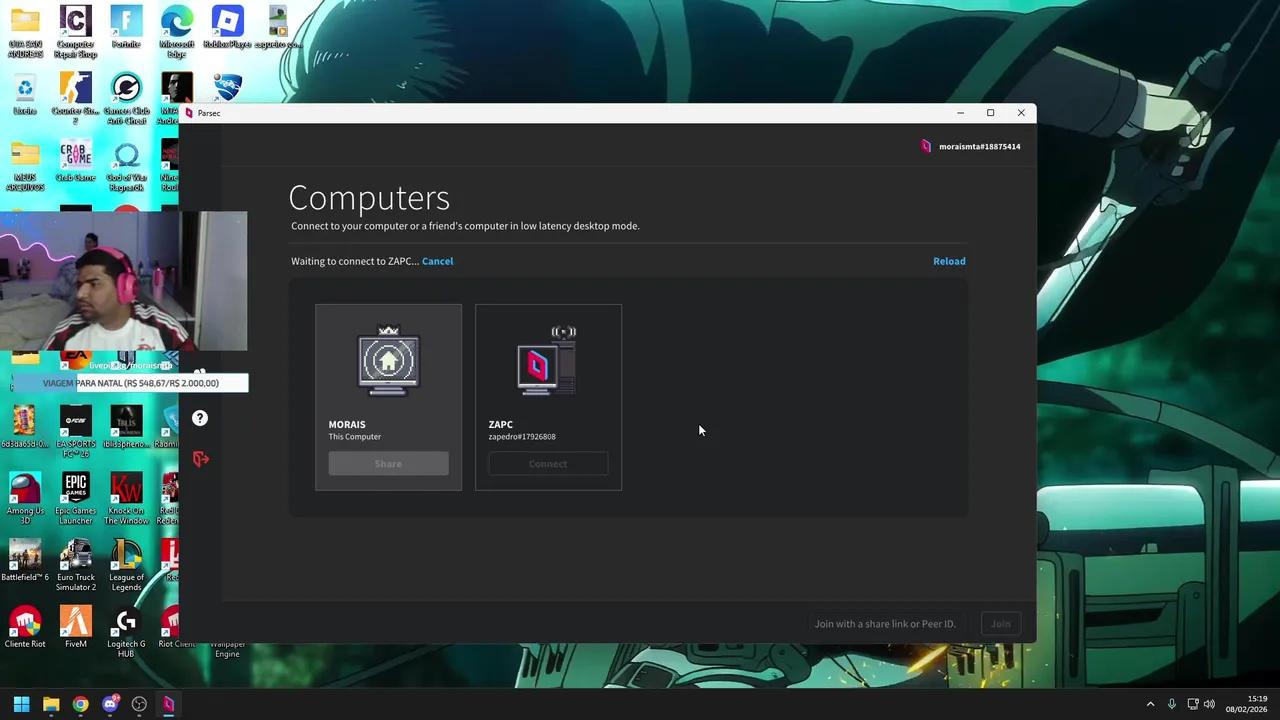The width and height of the screenshot is (1280, 720).
Task: Click the moraismta#18875414 account name
Action: point(979,146)
